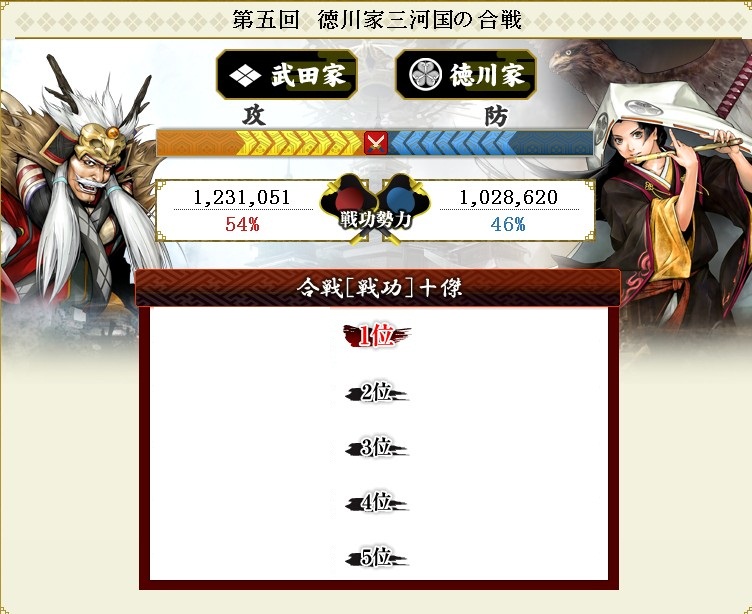Click the 合戦[戦功]十傑 header bar
This screenshot has height=614, width=752.
[x=378, y=288]
